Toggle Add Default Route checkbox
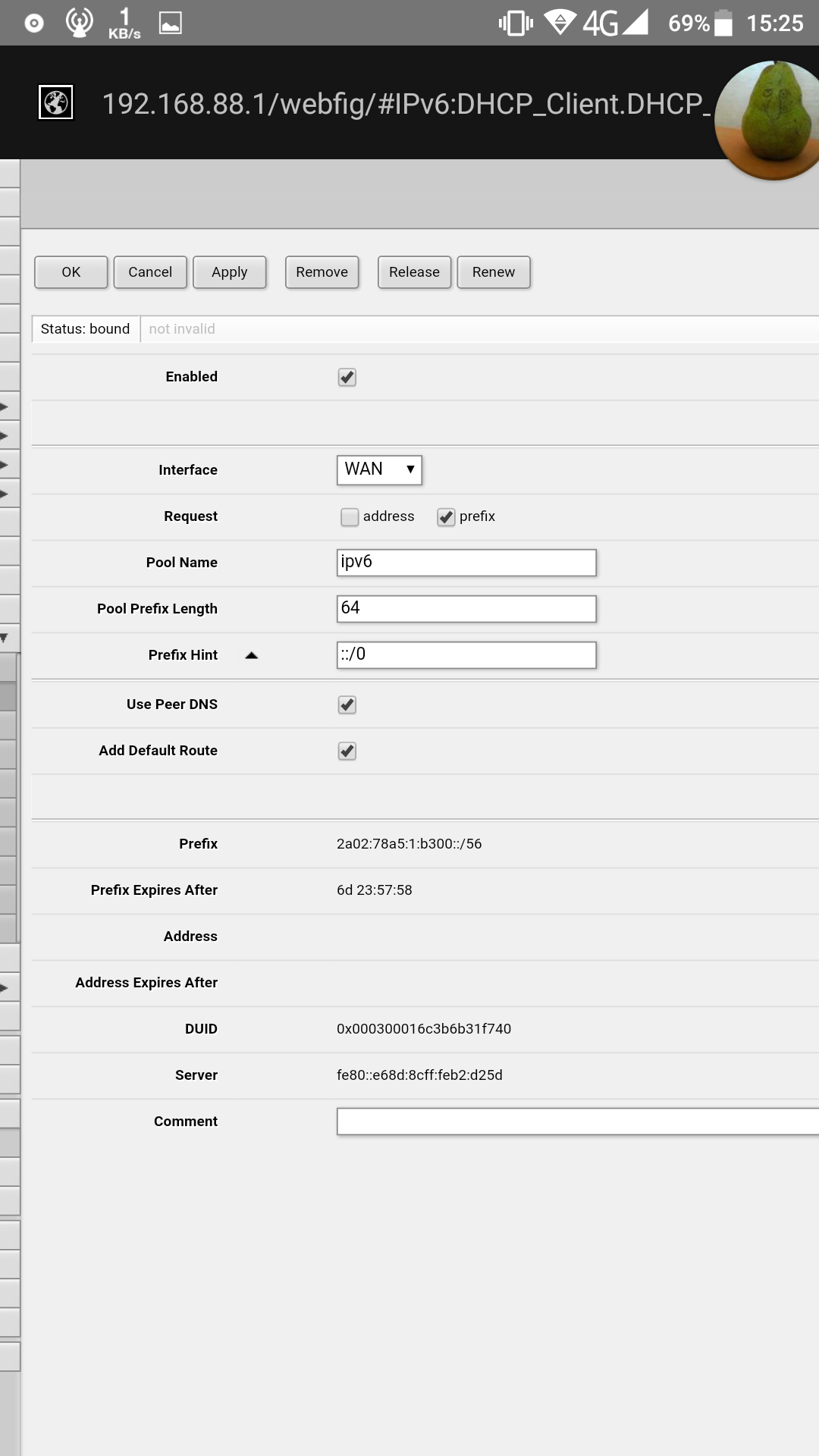This screenshot has width=819, height=1456. tap(347, 751)
